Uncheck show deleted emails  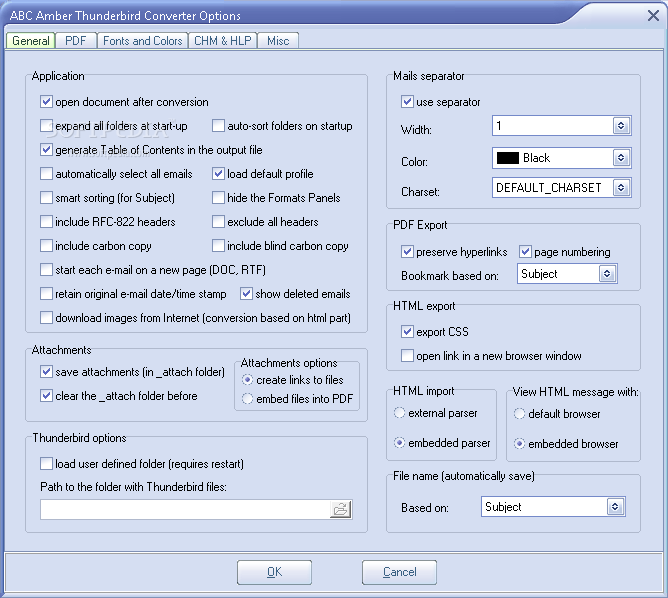tap(246, 294)
